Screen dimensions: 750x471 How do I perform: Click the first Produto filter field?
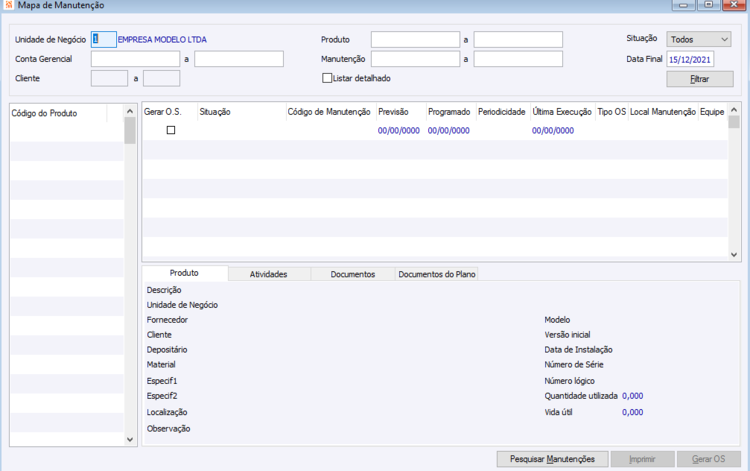coord(415,39)
